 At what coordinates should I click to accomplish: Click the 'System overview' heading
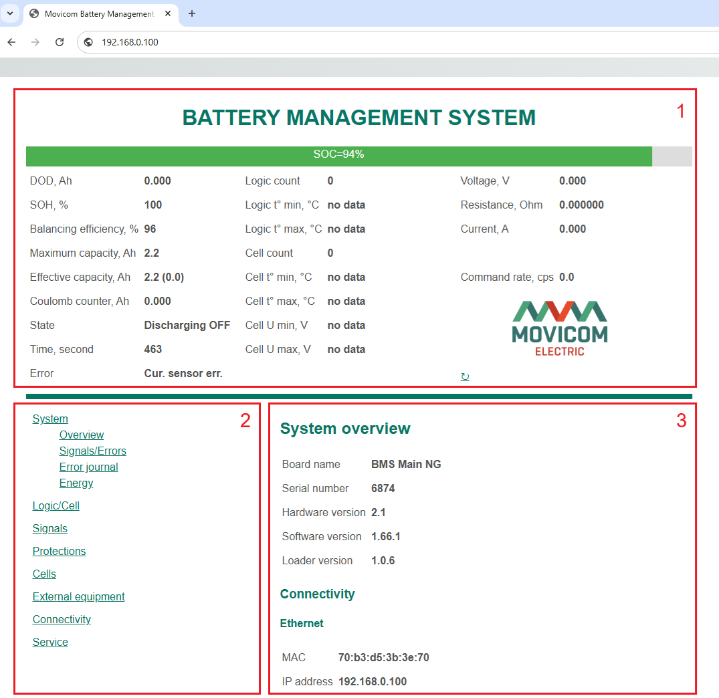pyautogui.click(x=345, y=428)
